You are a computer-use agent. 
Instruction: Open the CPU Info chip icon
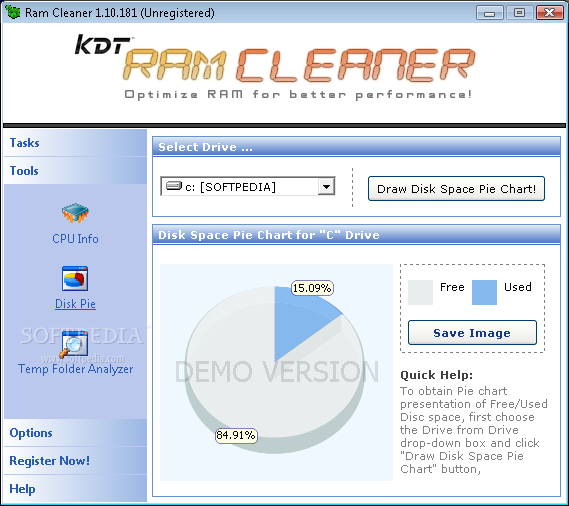[75, 213]
